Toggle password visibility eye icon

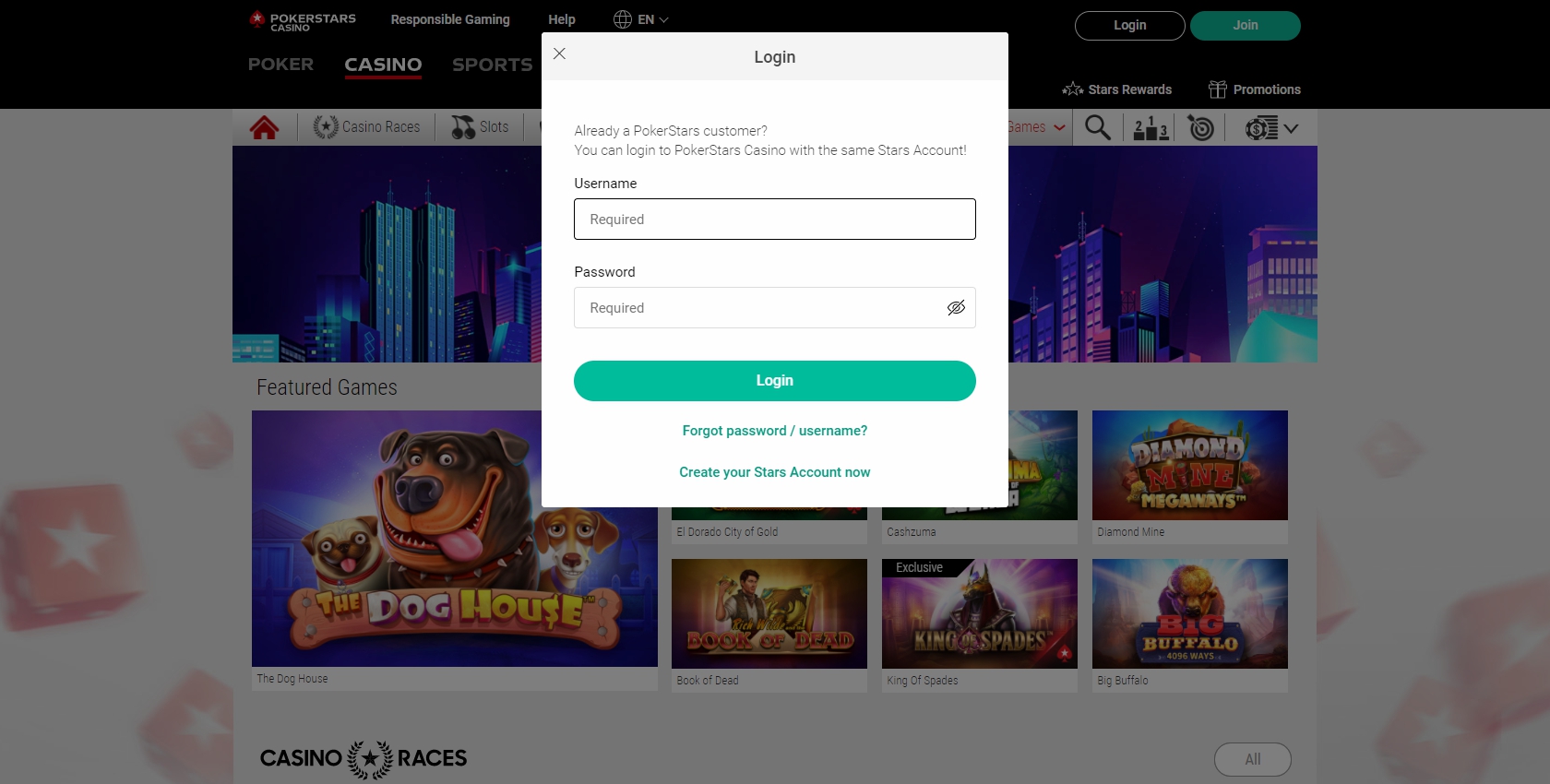pyautogui.click(x=956, y=307)
